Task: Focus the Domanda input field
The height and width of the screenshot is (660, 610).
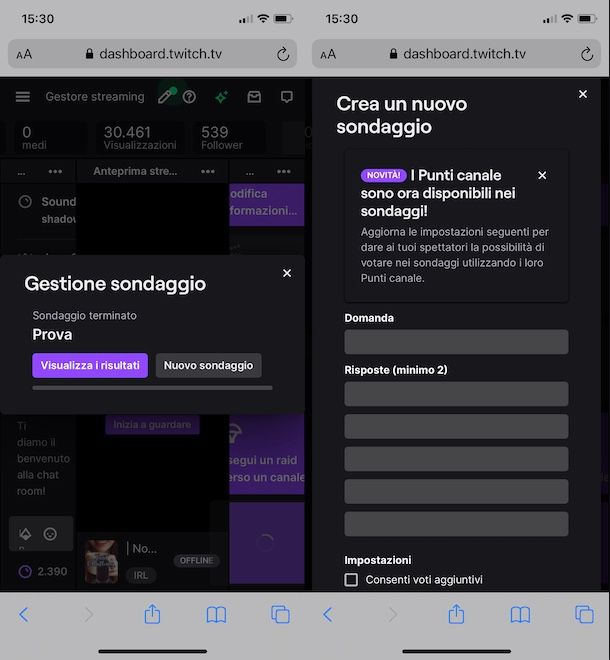Action: [x=456, y=342]
